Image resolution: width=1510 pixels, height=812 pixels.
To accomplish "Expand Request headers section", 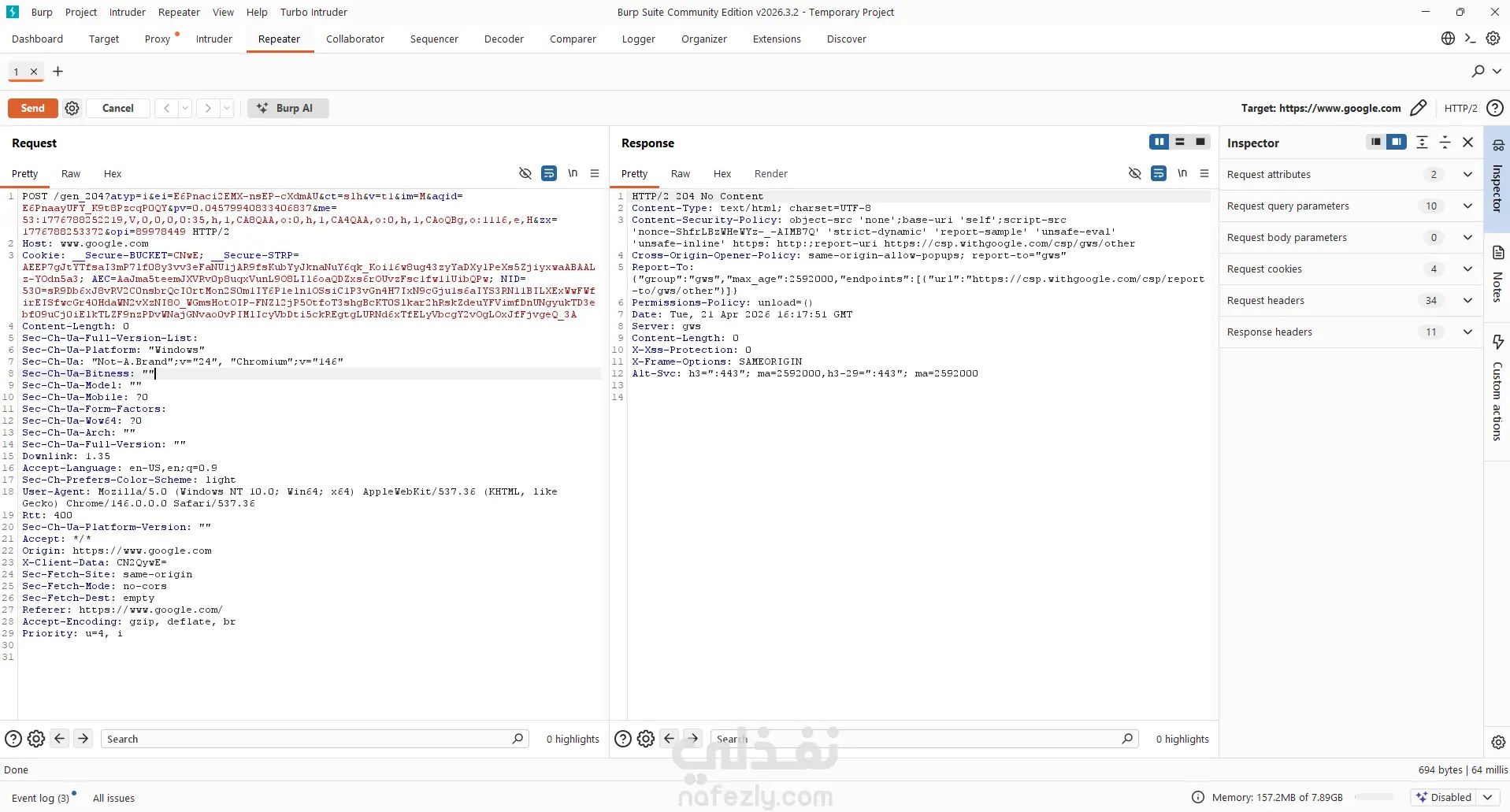I will 1351,300.
